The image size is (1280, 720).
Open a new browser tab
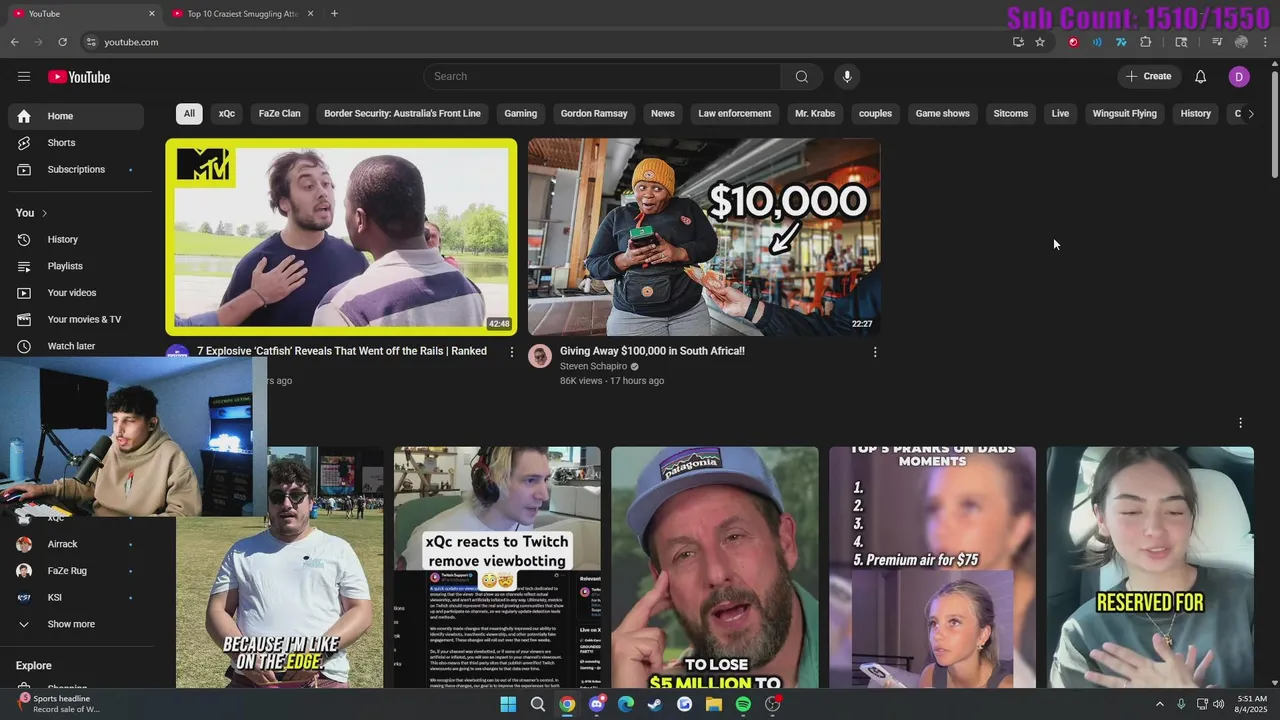click(334, 14)
